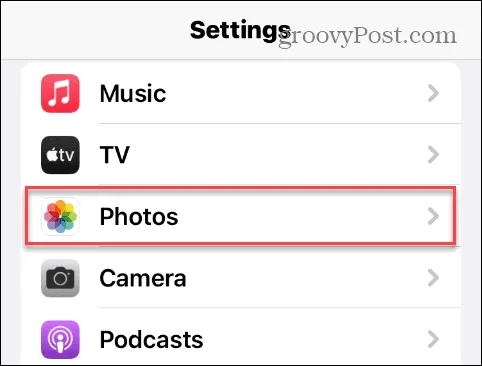Image resolution: width=482 pixels, height=366 pixels.
Task: Expand TV settings via its chevron
Action: coord(433,155)
